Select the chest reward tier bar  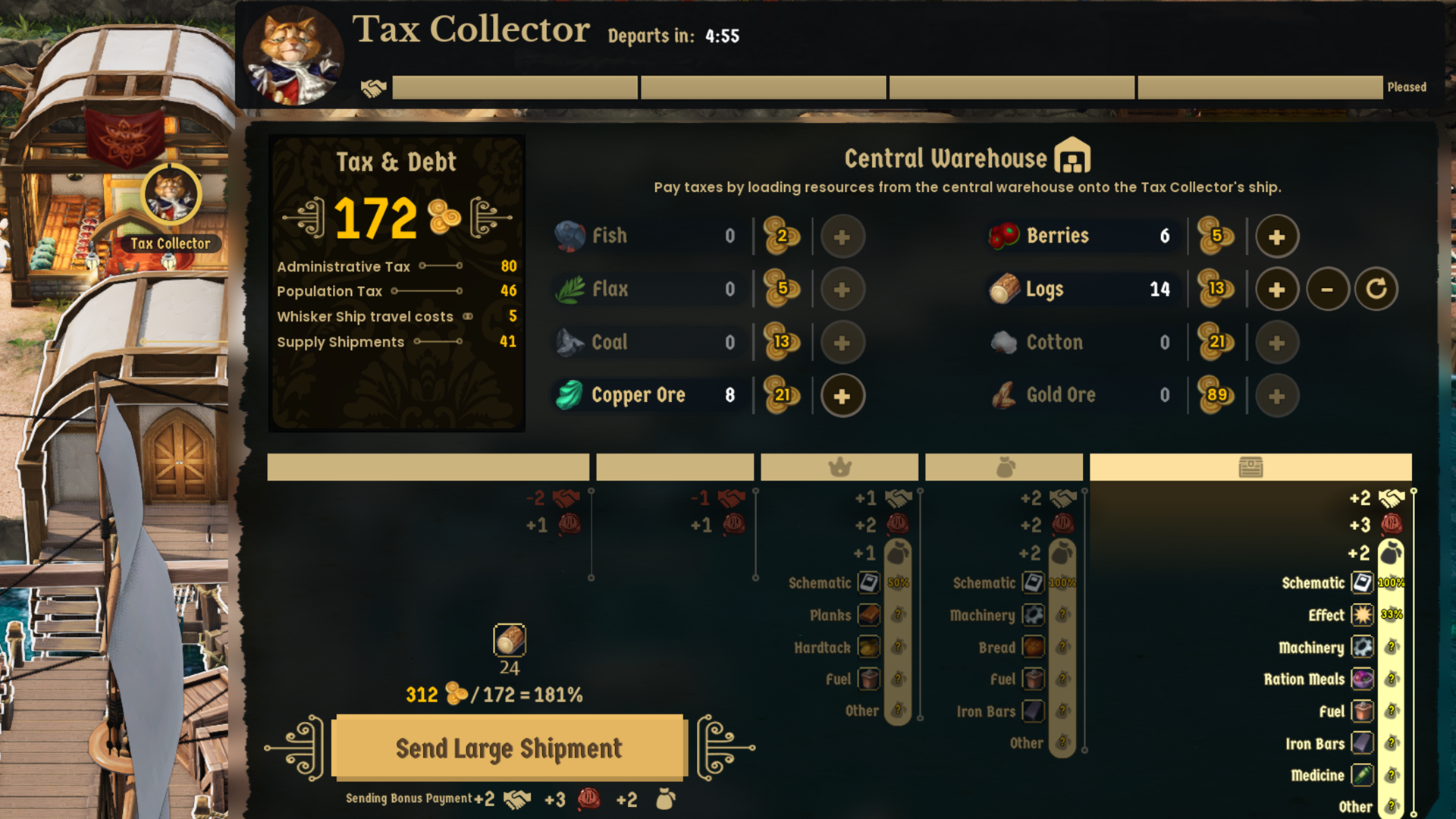pyautogui.click(x=1250, y=467)
